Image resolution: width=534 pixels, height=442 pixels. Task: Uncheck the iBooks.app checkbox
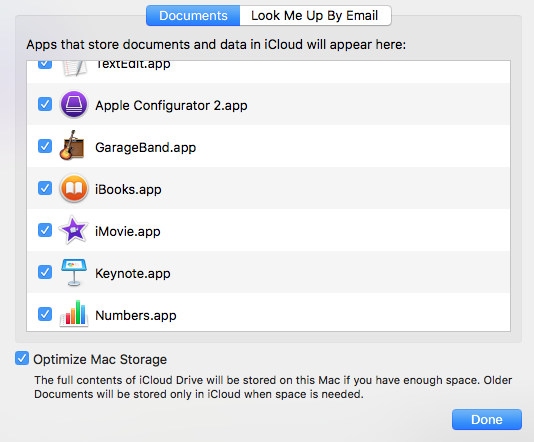coord(45,188)
